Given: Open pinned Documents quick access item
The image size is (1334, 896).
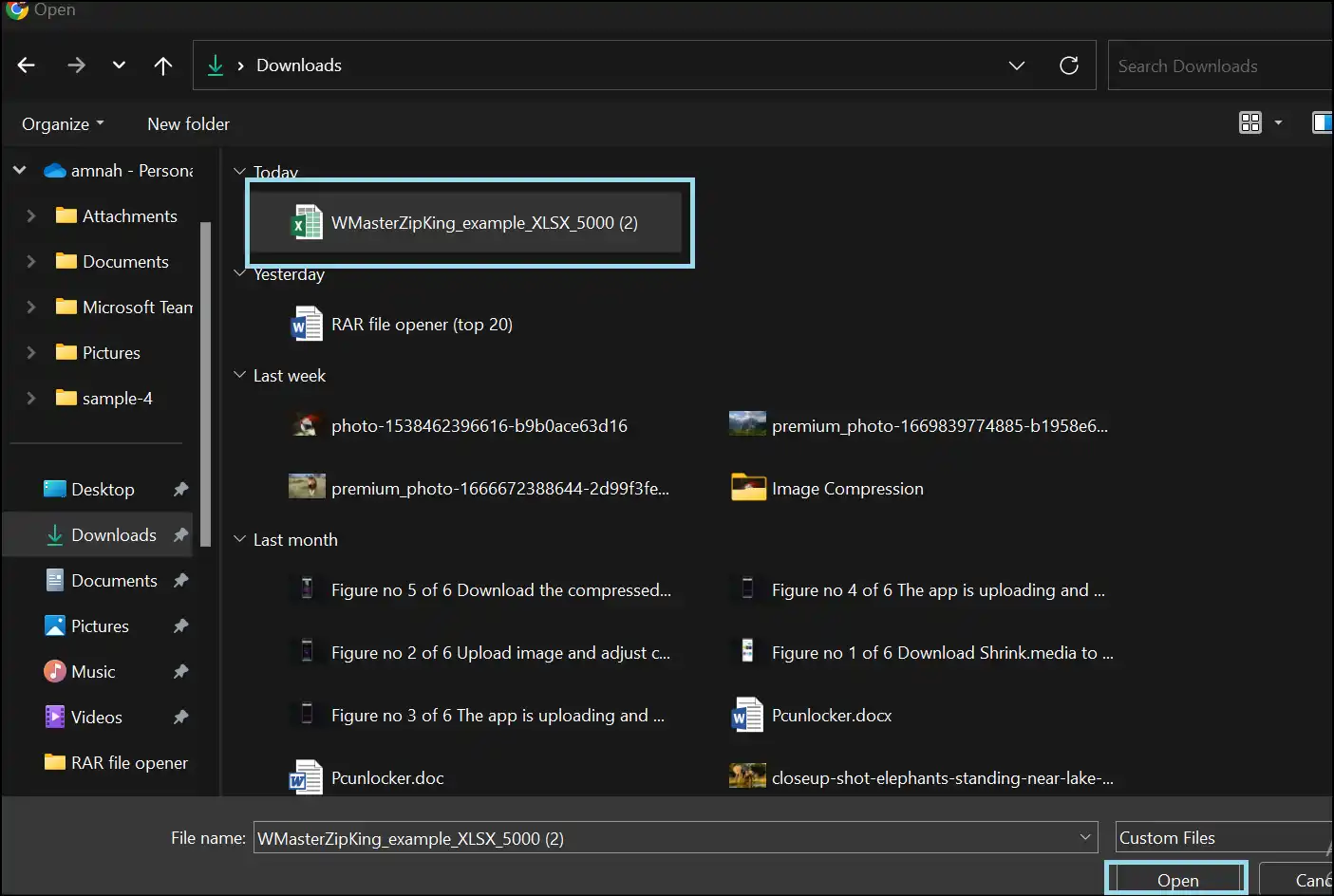Looking at the screenshot, I should tap(101, 581).
